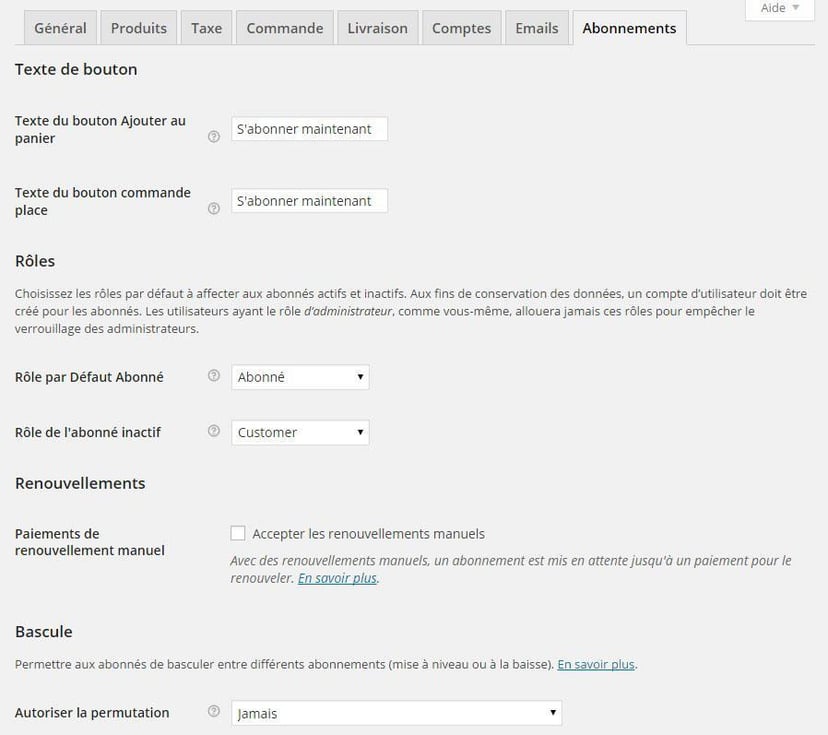This screenshot has height=735, width=828.
Task: Expand the Aide panel
Action: click(778, 8)
